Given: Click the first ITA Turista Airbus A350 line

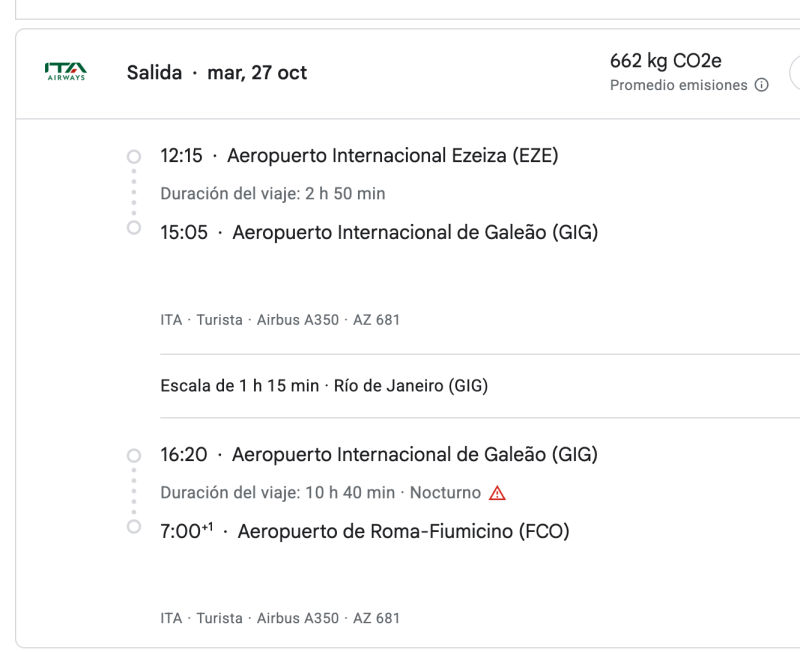Looking at the screenshot, I should click(280, 320).
